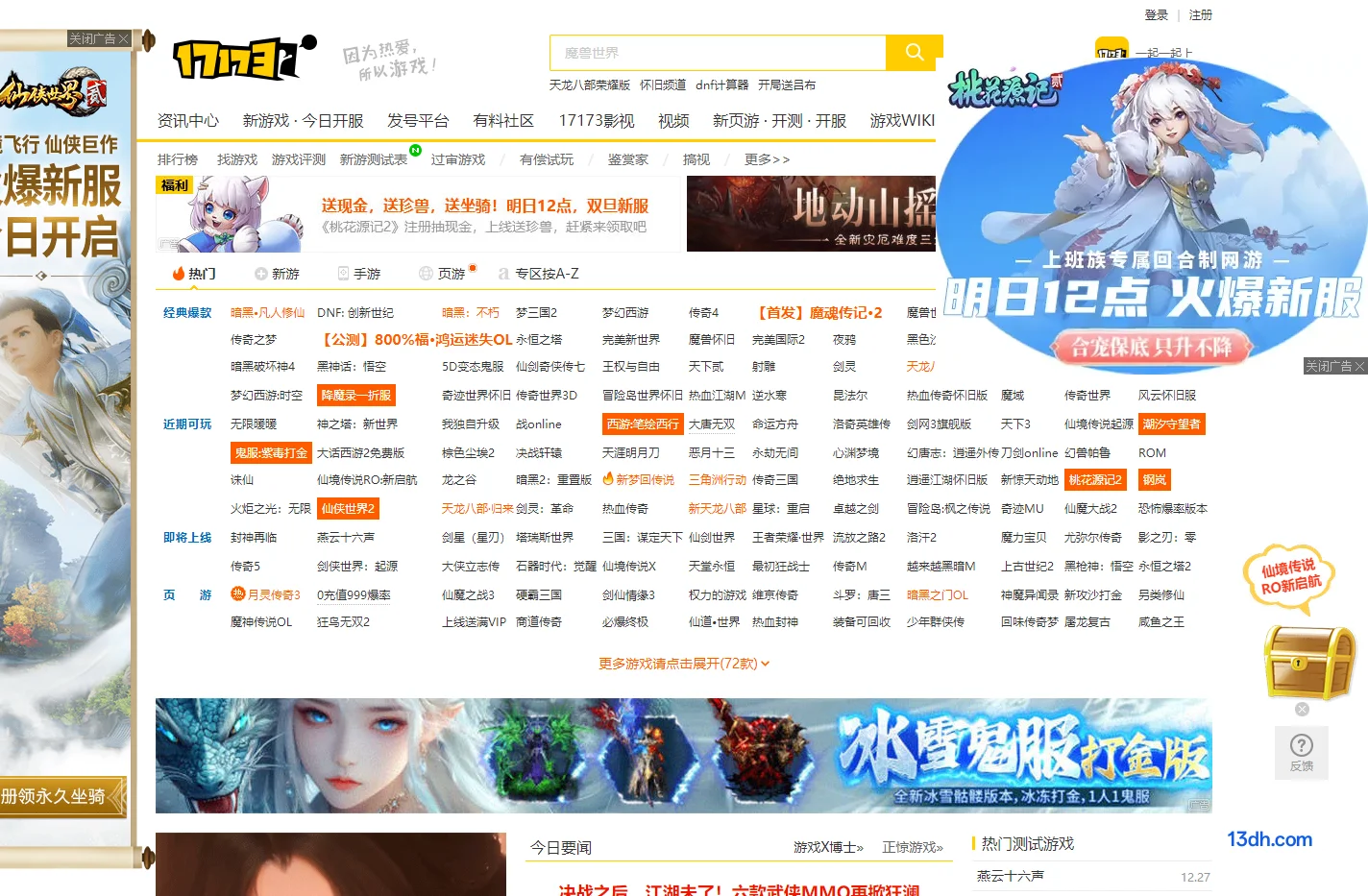Select the 热门 games tab
Image resolution: width=1368 pixels, height=896 pixels.
click(x=193, y=274)
